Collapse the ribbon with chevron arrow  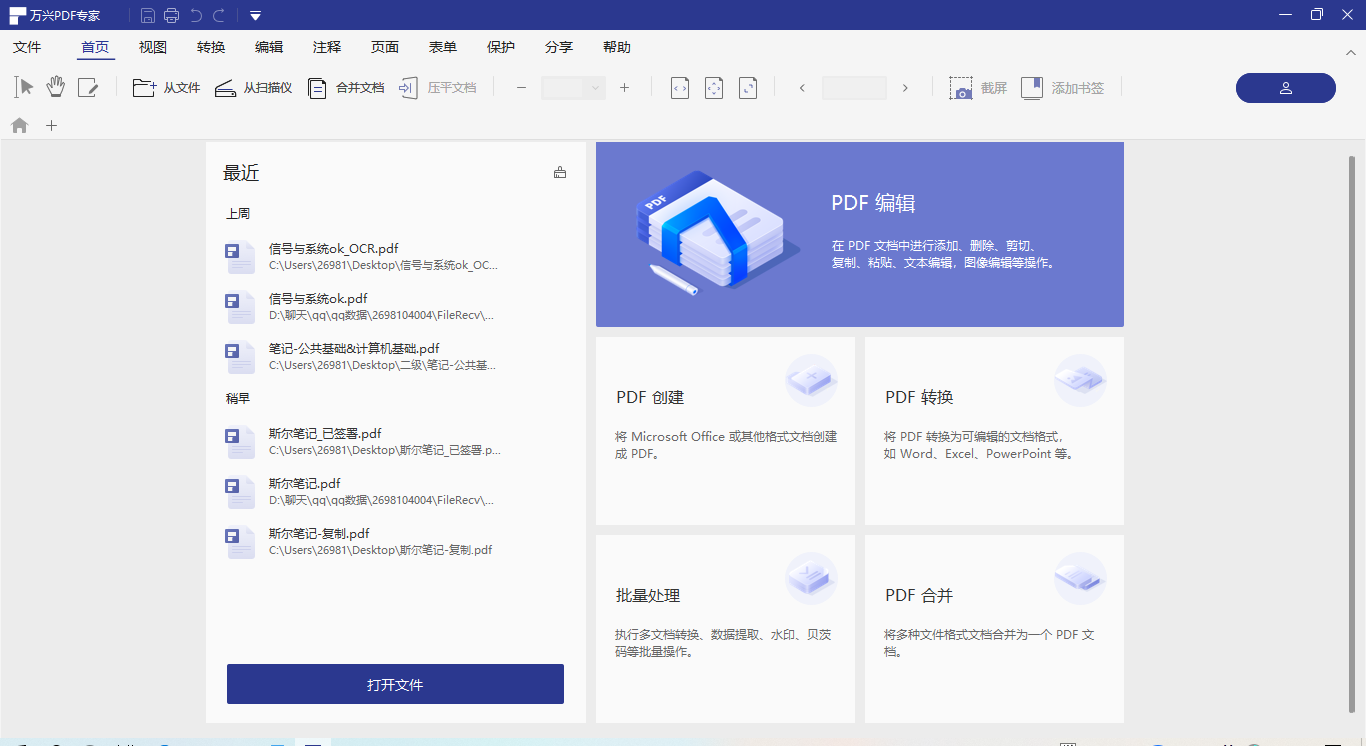1351,51
